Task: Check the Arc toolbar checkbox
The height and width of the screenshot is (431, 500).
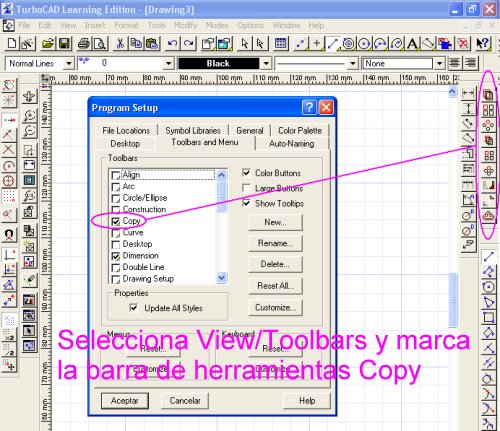Action: (116, 187)
